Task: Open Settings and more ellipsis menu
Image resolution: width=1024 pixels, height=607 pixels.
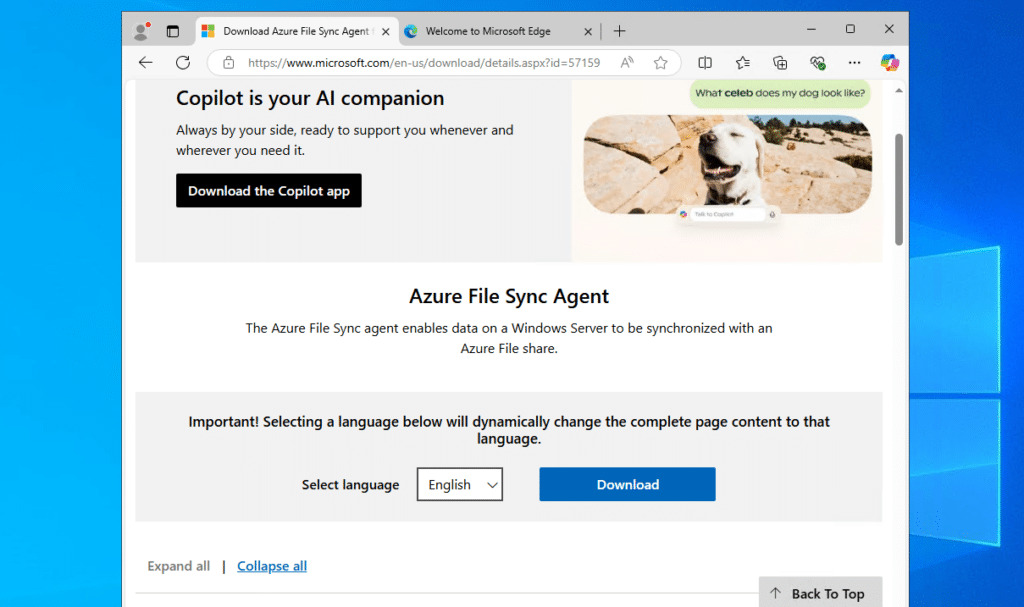Action: (x=854, y=62)
